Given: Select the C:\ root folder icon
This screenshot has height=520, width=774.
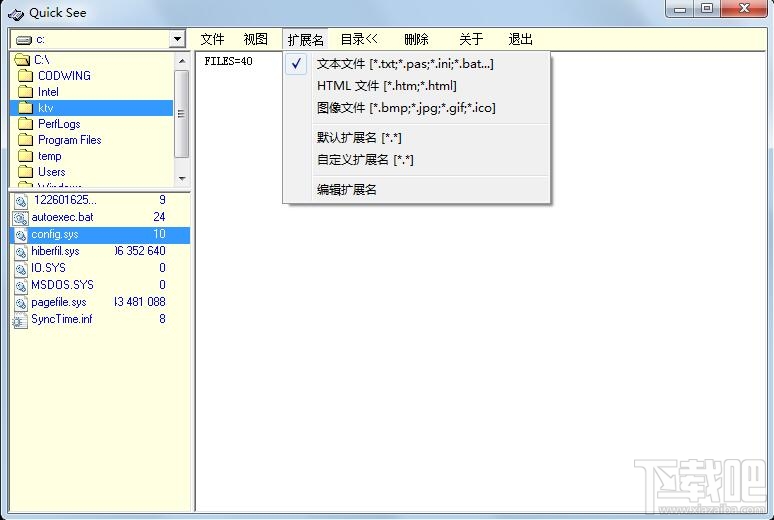Looking at the screenshot, I should click(x=22, y=60).
